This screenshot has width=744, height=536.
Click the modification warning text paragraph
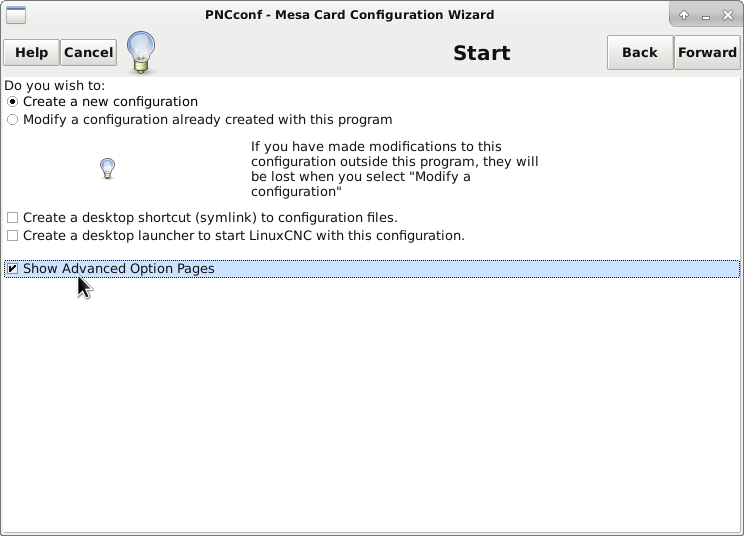tap(395, 169)
